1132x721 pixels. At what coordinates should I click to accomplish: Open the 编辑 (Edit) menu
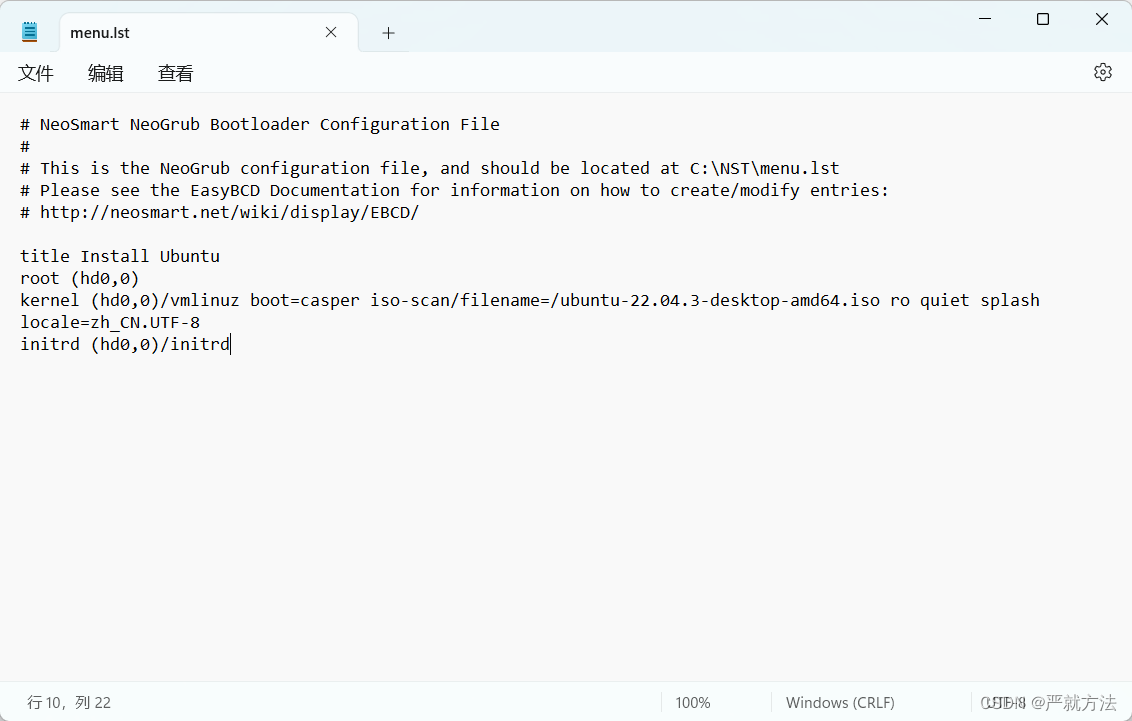coord(105,73)
